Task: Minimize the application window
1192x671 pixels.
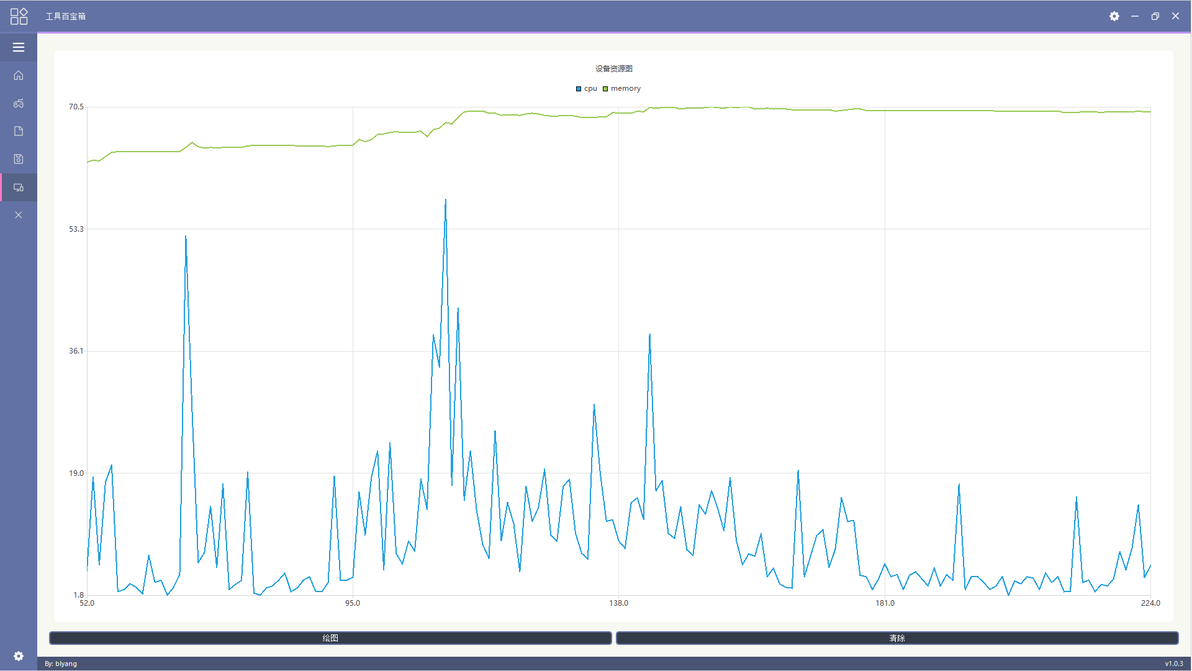Action: pos(1134,16)
